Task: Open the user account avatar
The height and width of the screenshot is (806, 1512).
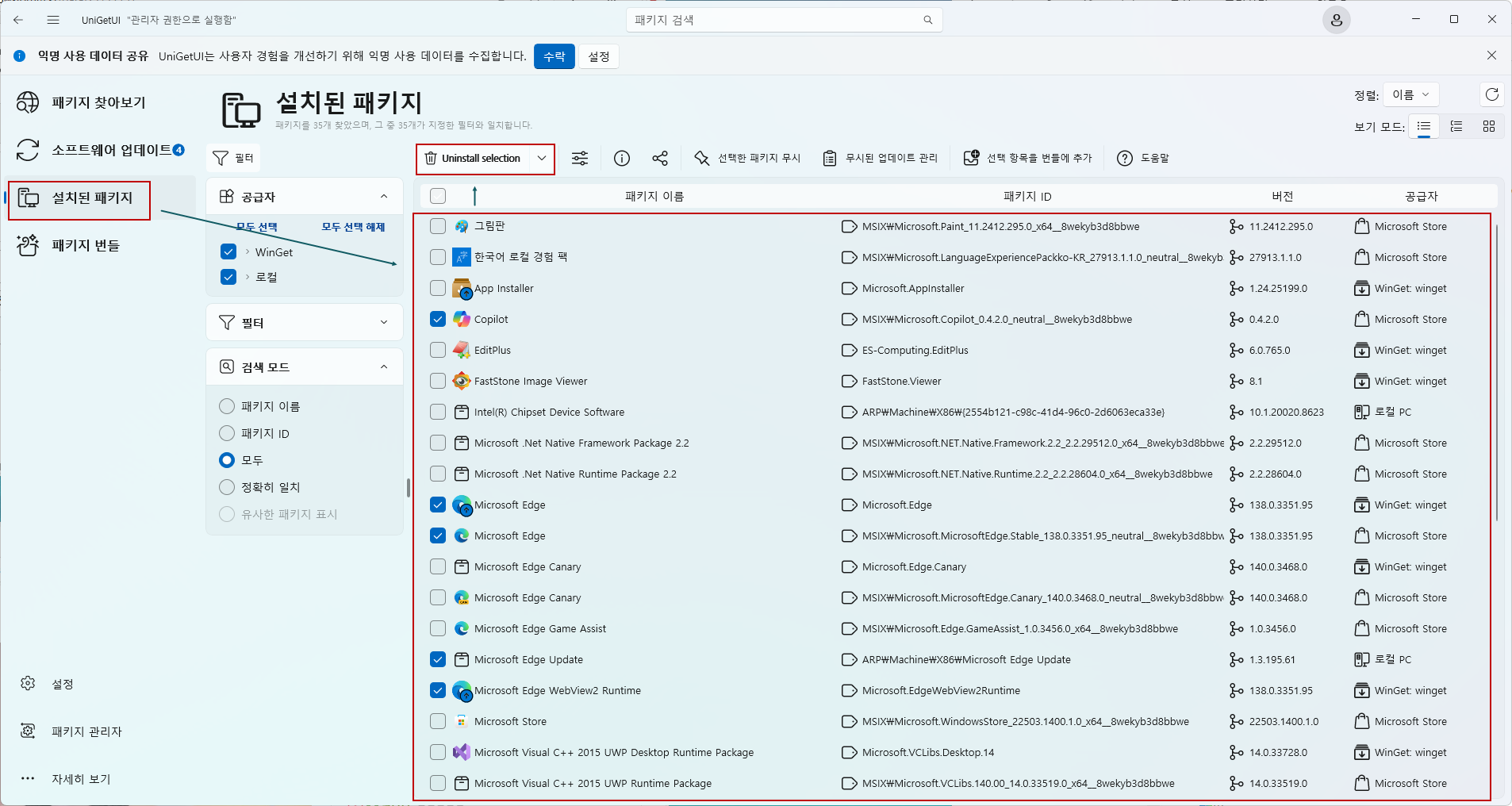Action: [1336, 20]
